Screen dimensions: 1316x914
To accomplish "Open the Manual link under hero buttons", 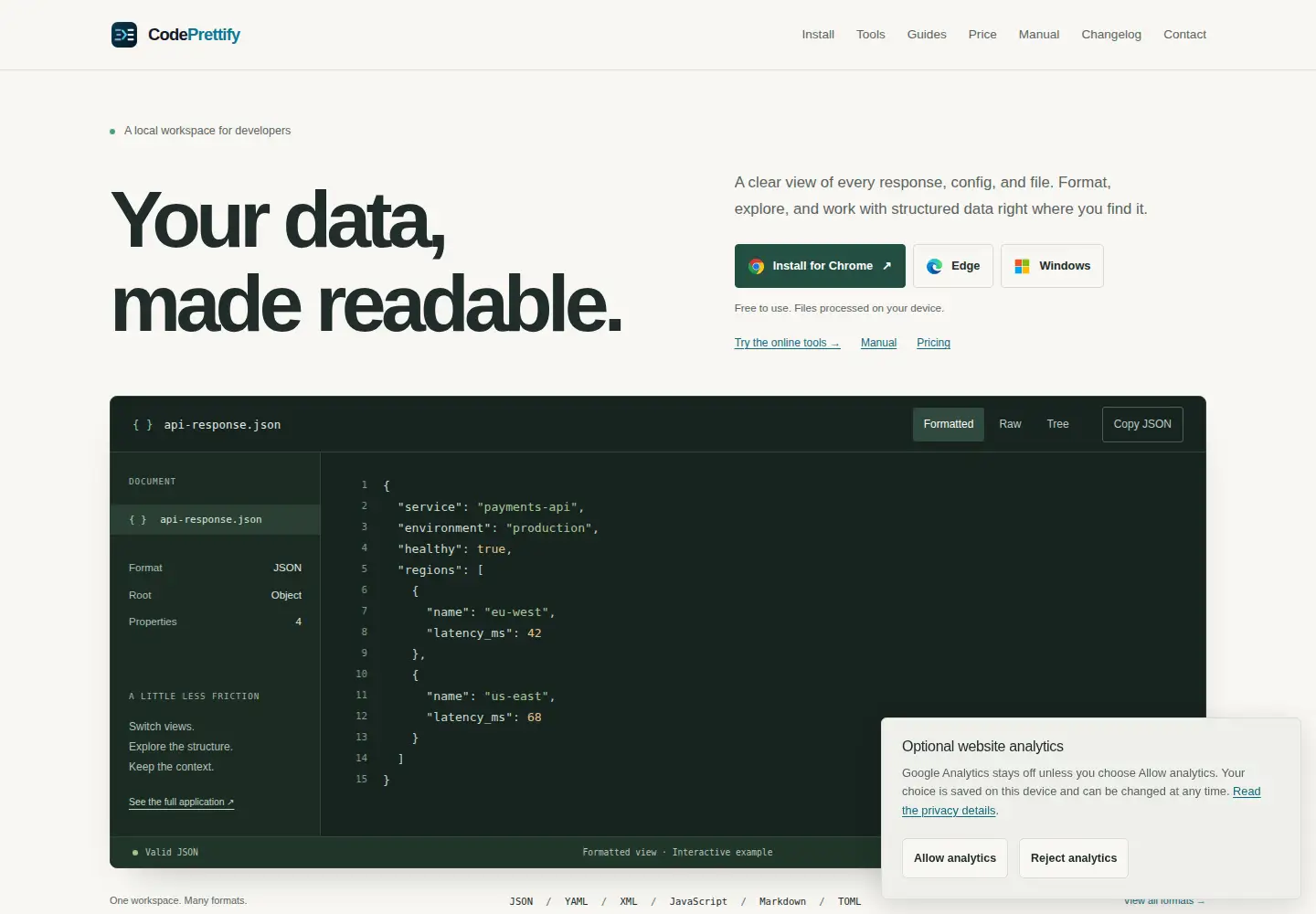I will click(x=878, y=343).
